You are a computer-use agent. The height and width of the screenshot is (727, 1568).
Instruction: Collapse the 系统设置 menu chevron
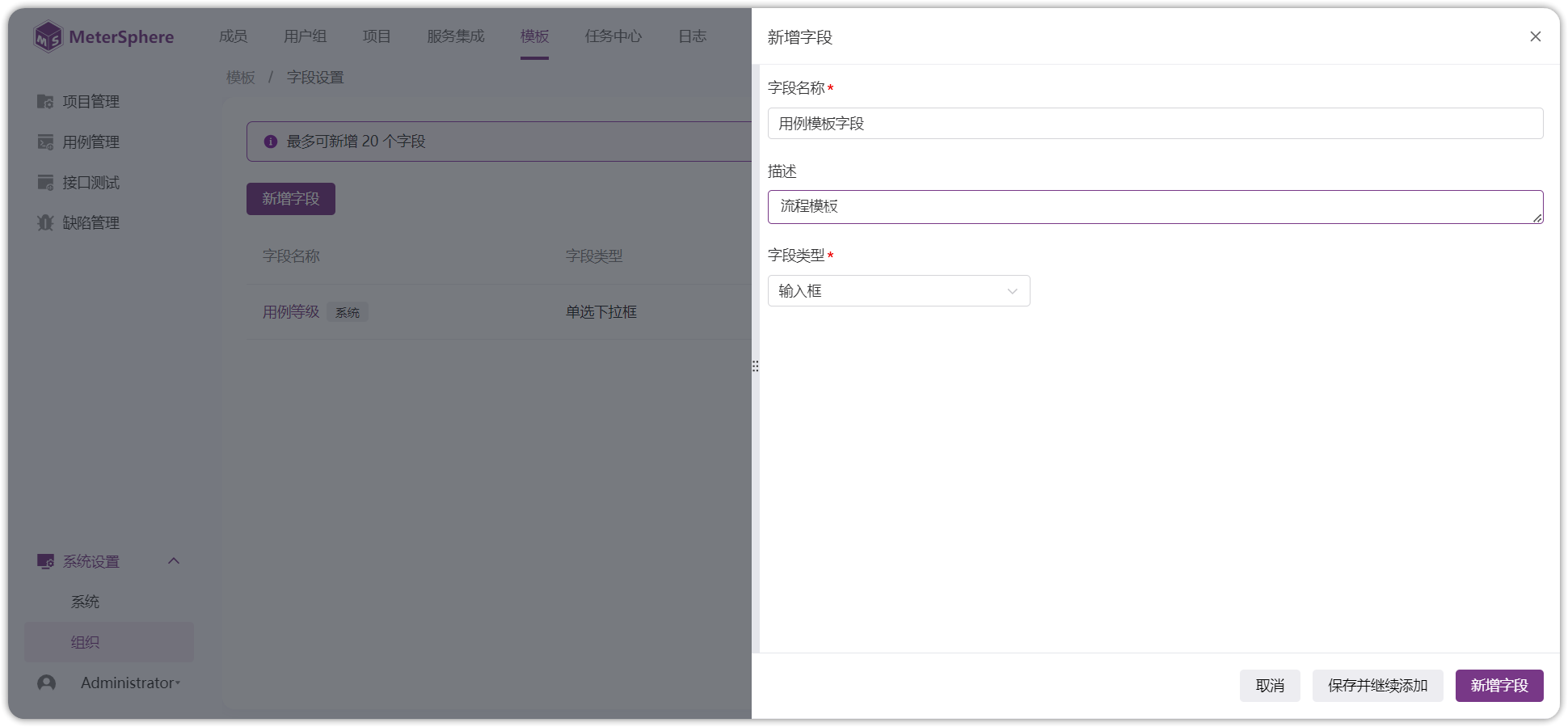[174, 561]
